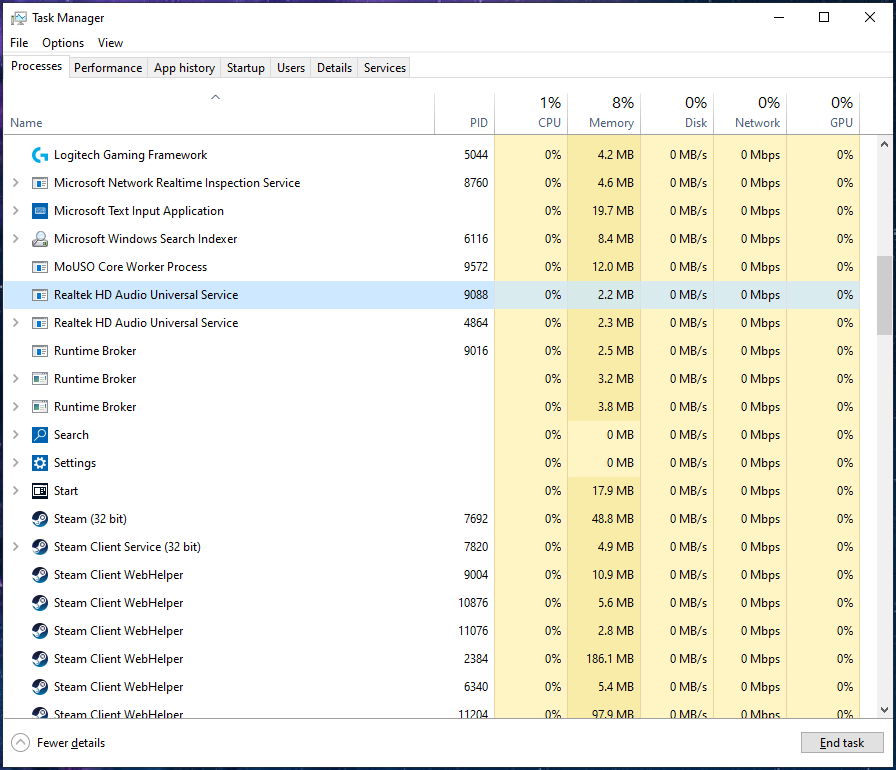896x770 pixels.
Task: Expand Microsoft Text Input Application
Action: click(16, 211)
